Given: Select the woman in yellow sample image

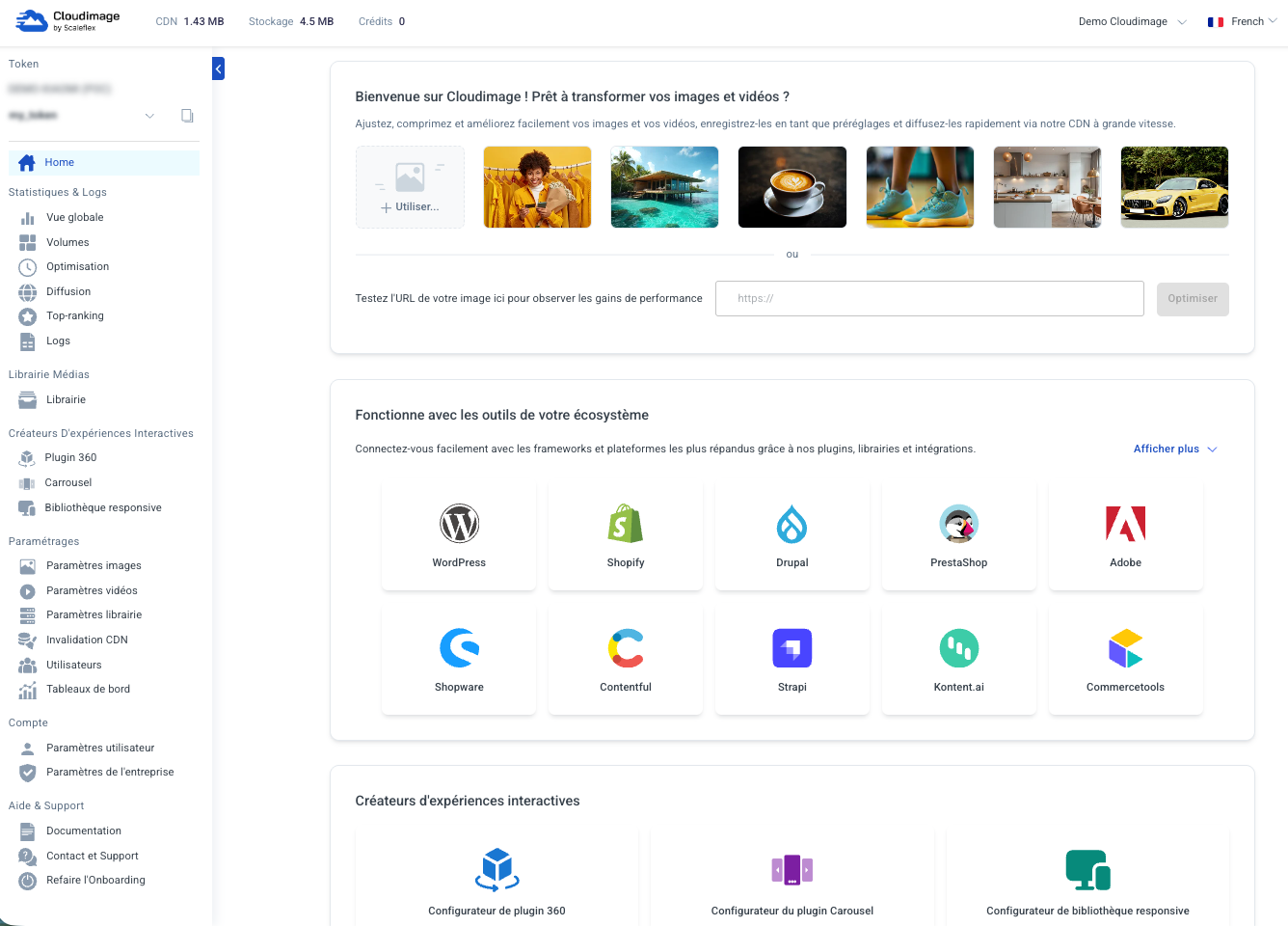Looking at the screenshot, I should point(538,187).
